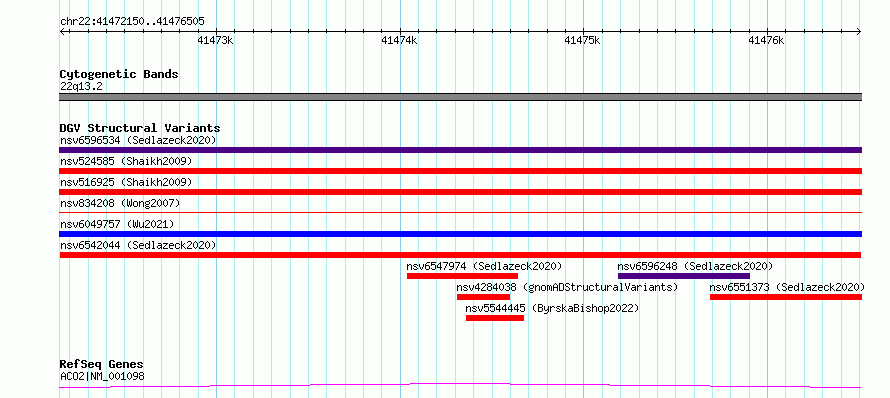Select the red nsv6542044 variant bar
Viewport: 890px width, 398px height.
click(x=460, y=255)
